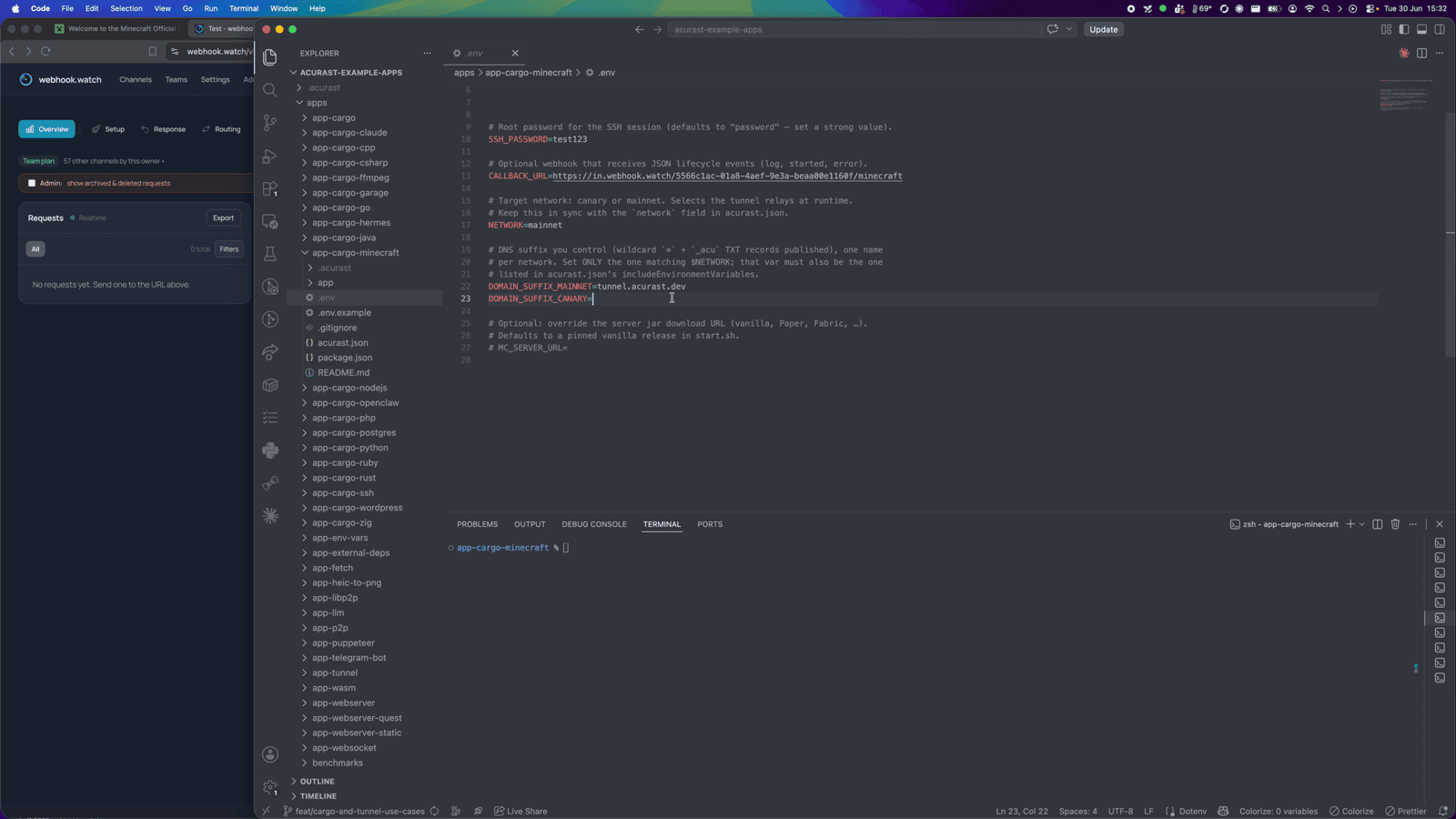Click Export button in Requests panel
This screenshot has width=1456, height=819.
click(x=223, y=218)
